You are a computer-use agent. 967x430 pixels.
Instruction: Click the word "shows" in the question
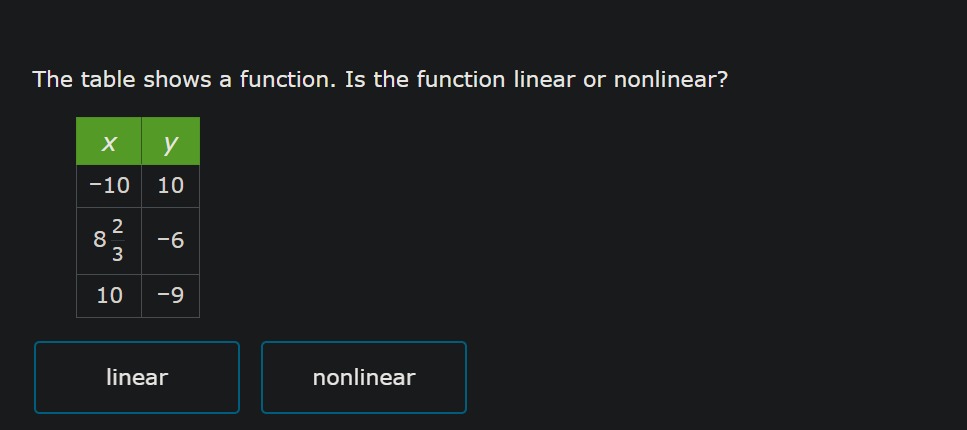(x=178, y=80)
